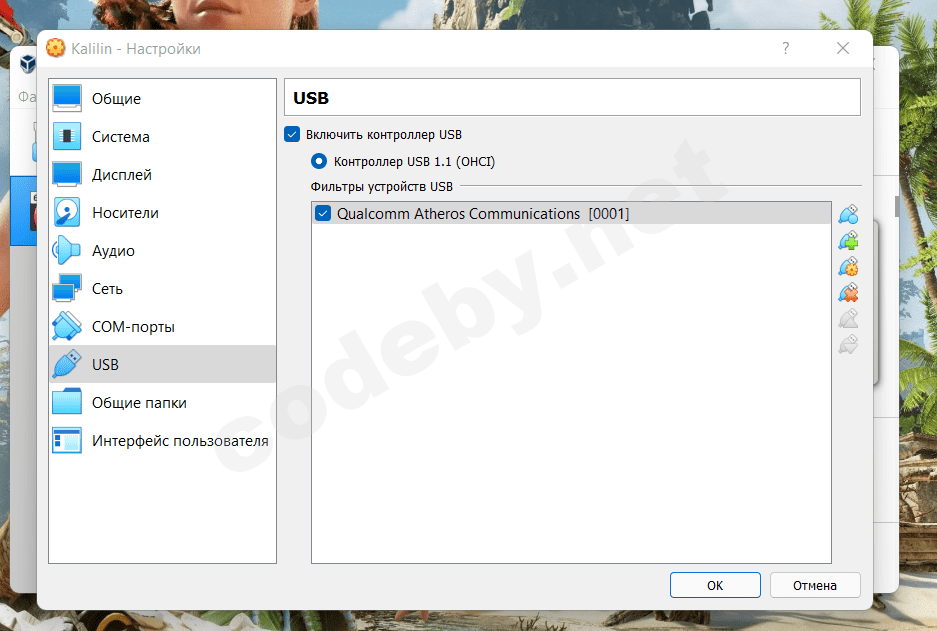This screenshot has height=631, width=937.
Task: Open the dialog help question mark
Action: 785,48
